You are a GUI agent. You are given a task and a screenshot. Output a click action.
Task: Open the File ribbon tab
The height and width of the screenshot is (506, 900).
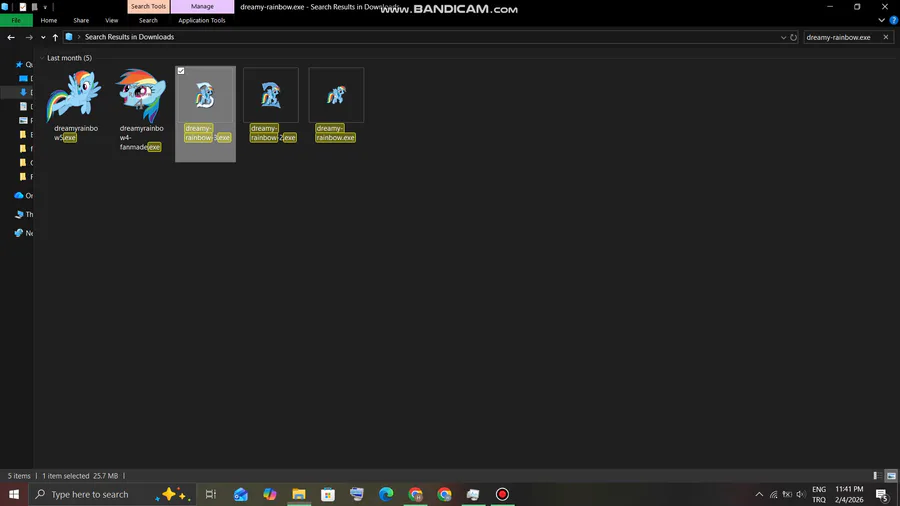[16, 20]
